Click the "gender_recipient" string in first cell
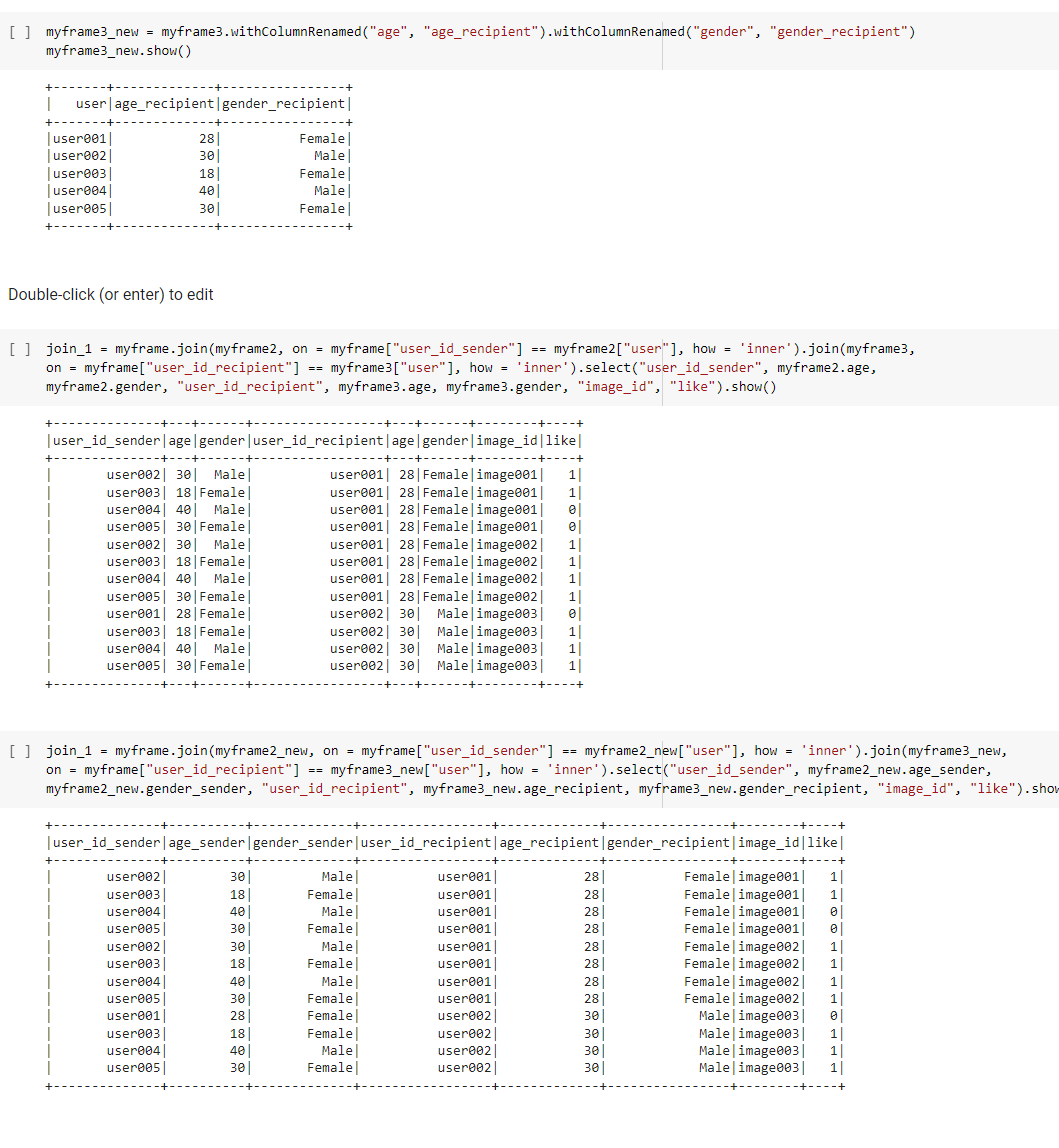 (839, 31)
